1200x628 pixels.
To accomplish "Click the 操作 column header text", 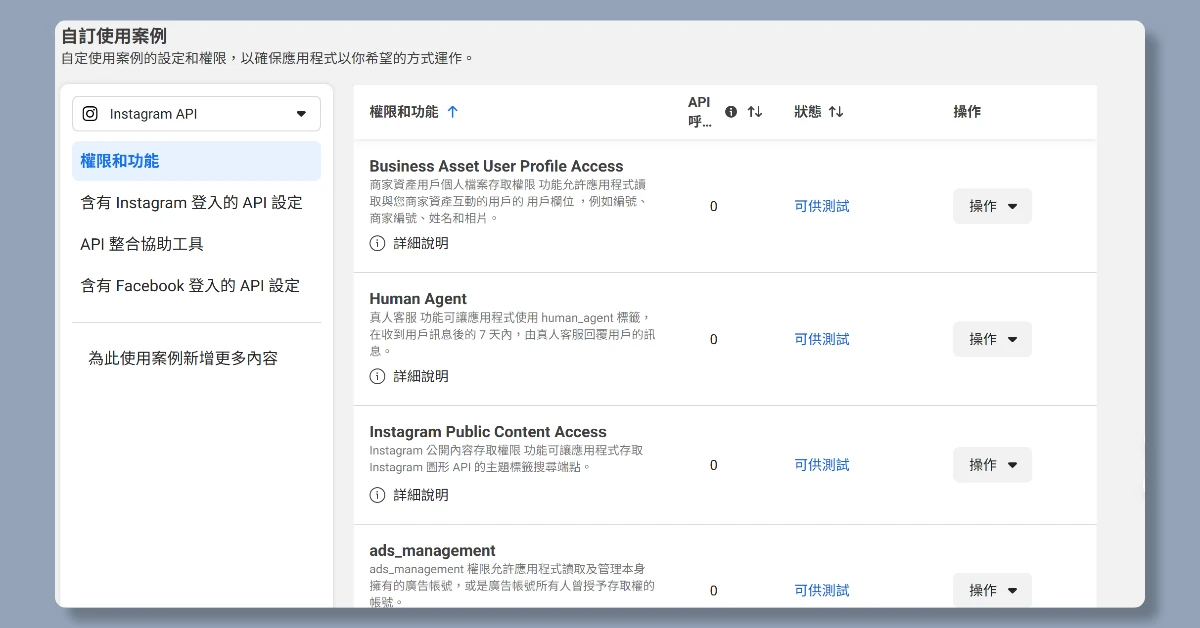I will pos(967,112).
